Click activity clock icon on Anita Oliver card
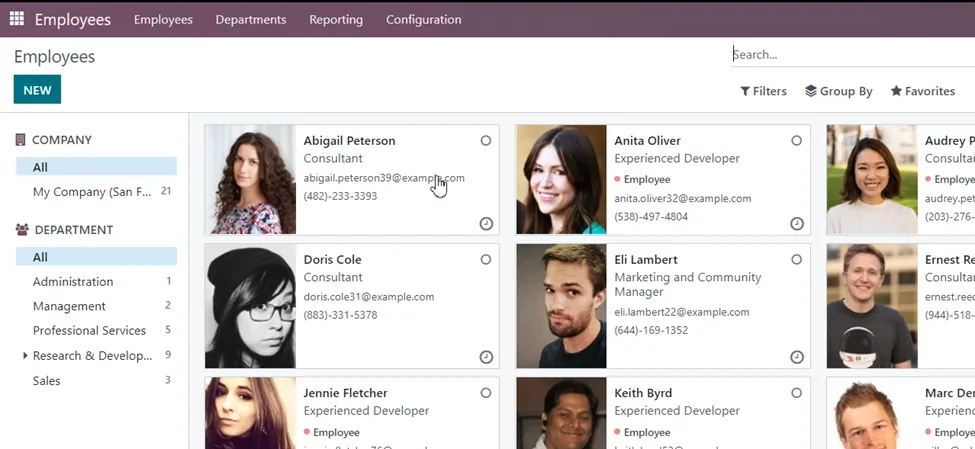Viewport: 975px width, 449px height. pos(797,223)
